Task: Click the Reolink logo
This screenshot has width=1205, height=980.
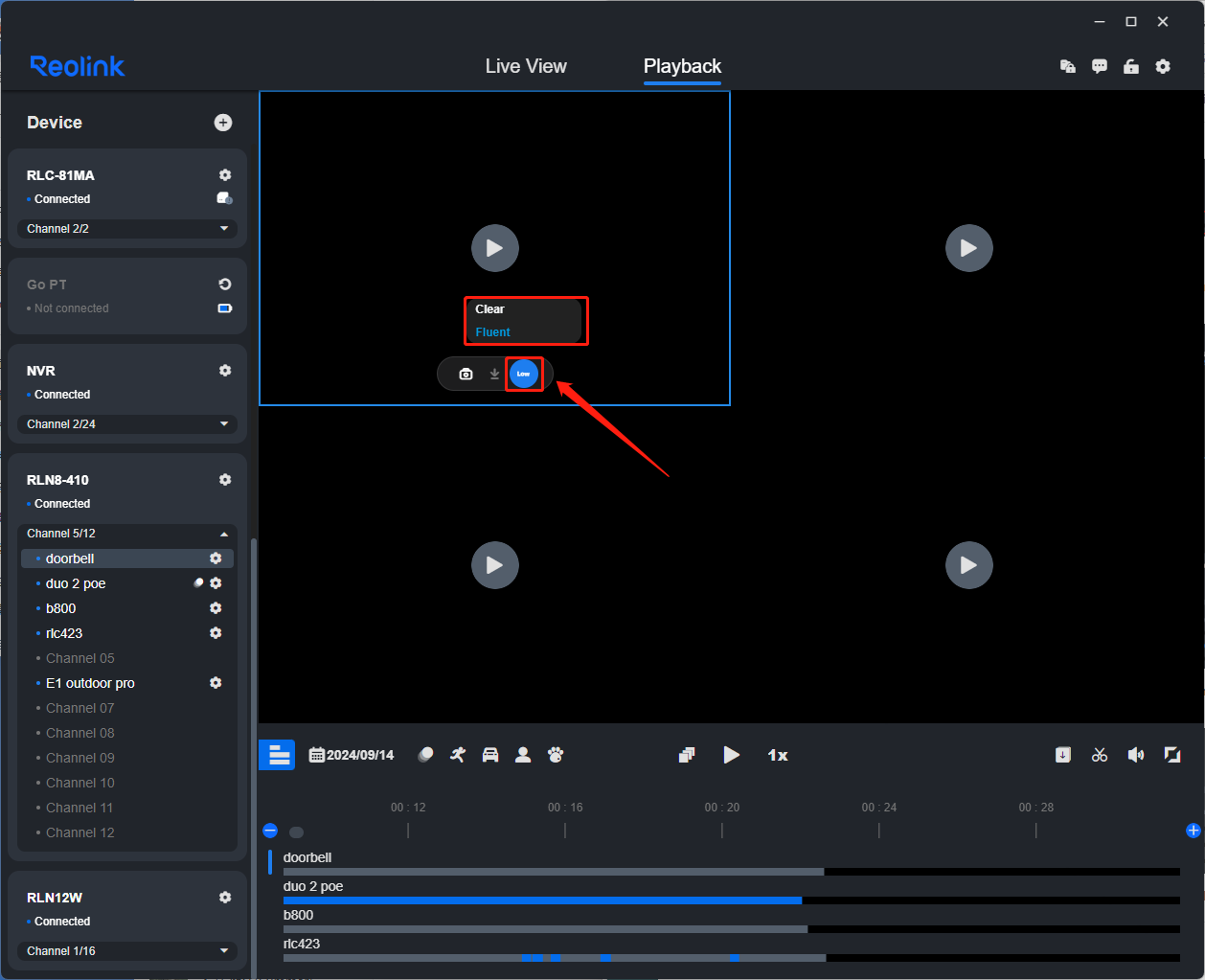Action: click(x=78, y=66)
